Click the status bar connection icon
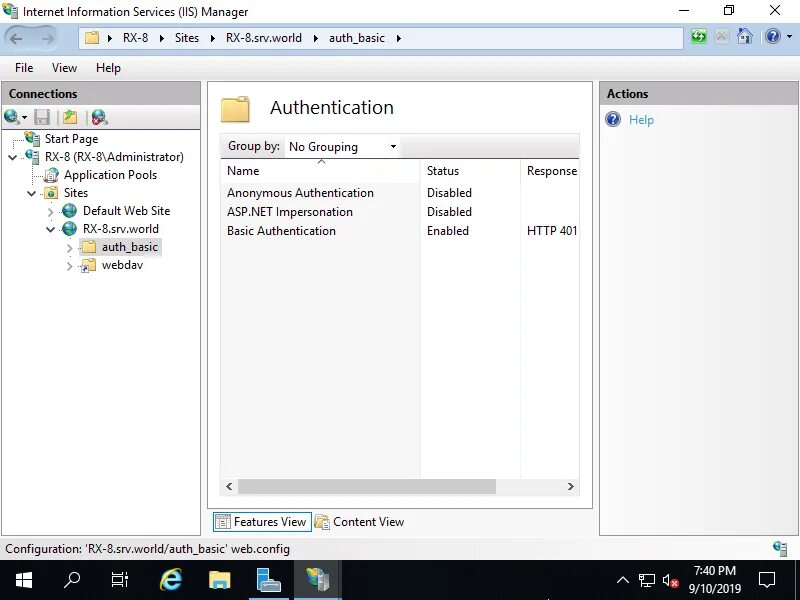This screenshot has height=600, width=800. [780, 548]
